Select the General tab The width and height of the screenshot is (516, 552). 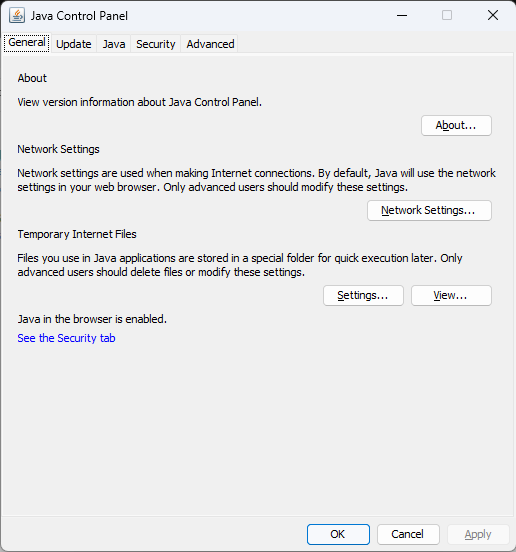27,43
